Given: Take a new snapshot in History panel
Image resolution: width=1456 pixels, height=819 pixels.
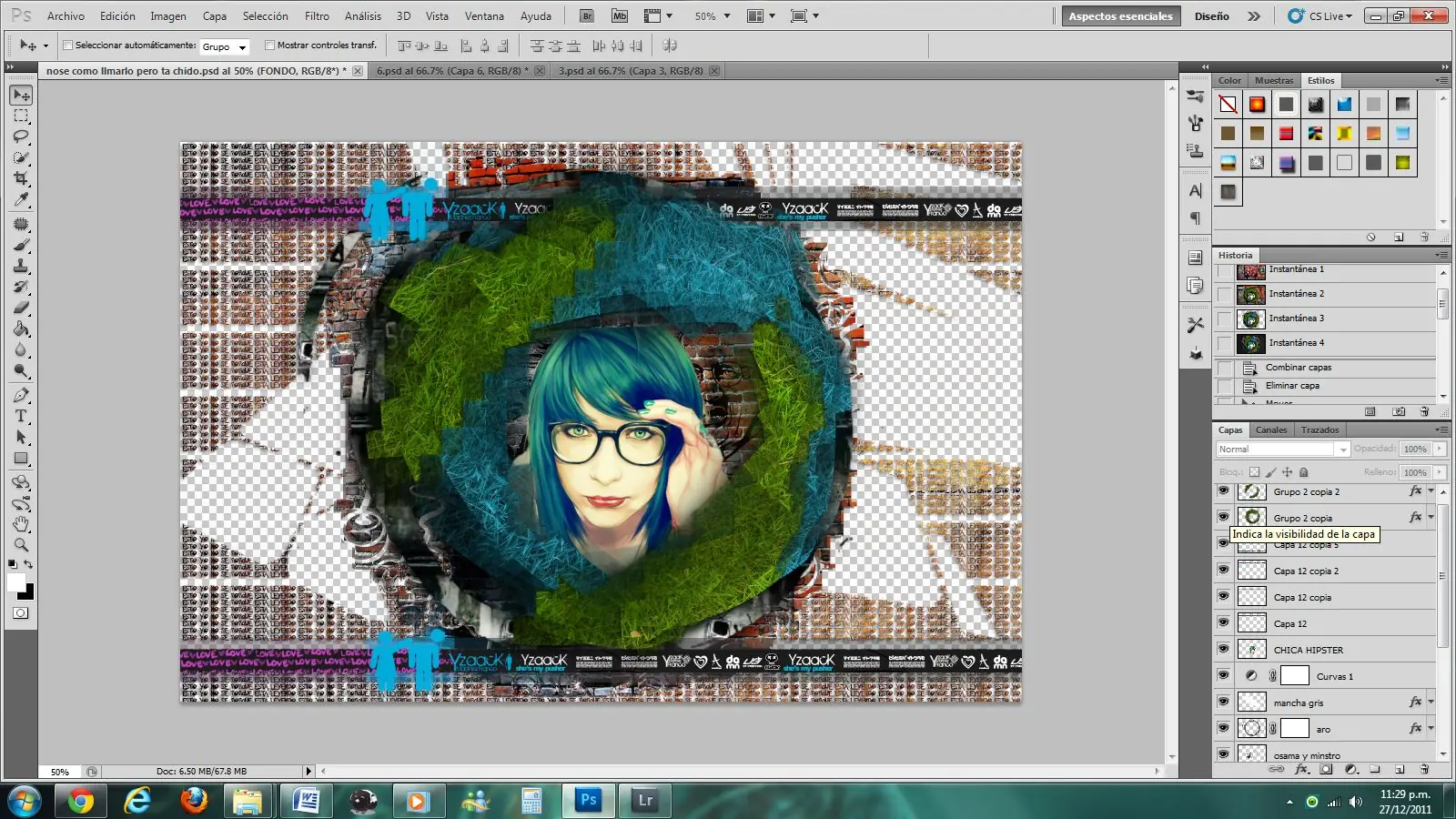Looking at the screenshot, I should coord(1400,412).
